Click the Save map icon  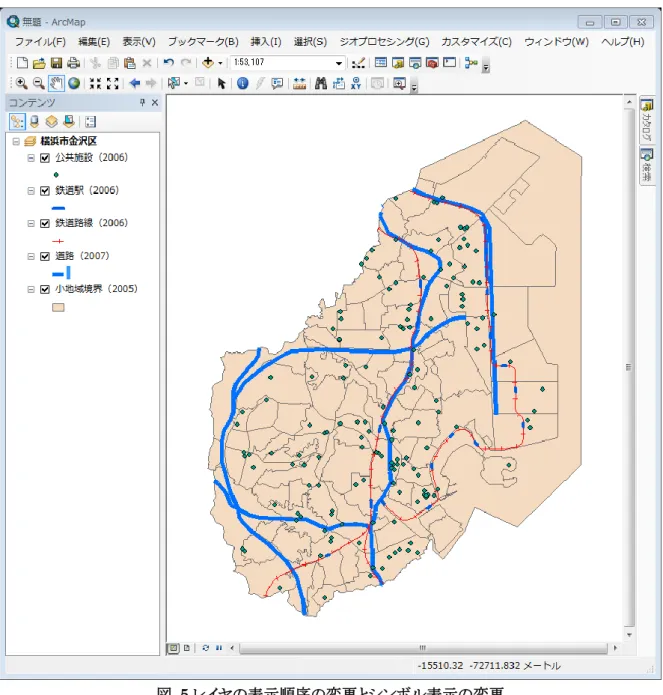click(56, 63)
